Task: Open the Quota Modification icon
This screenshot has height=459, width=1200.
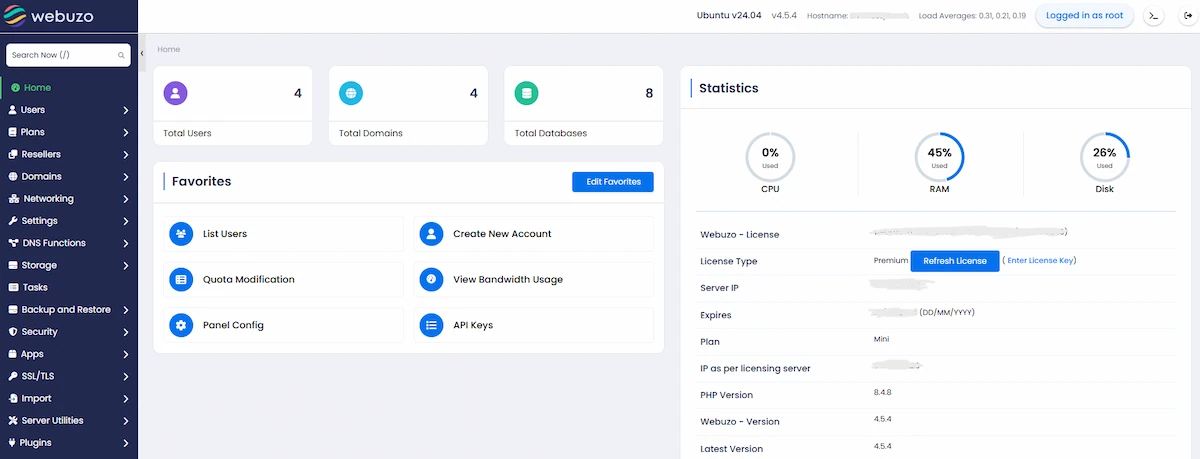Action: click(181, 280)
